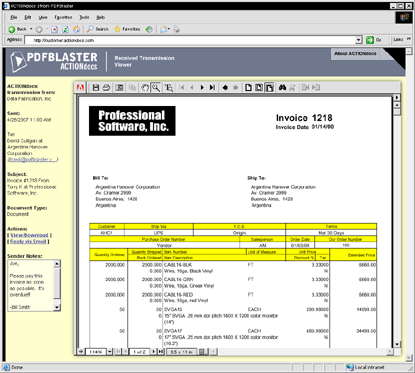
Task: Click the View/Download link
Action: [29, 235]
